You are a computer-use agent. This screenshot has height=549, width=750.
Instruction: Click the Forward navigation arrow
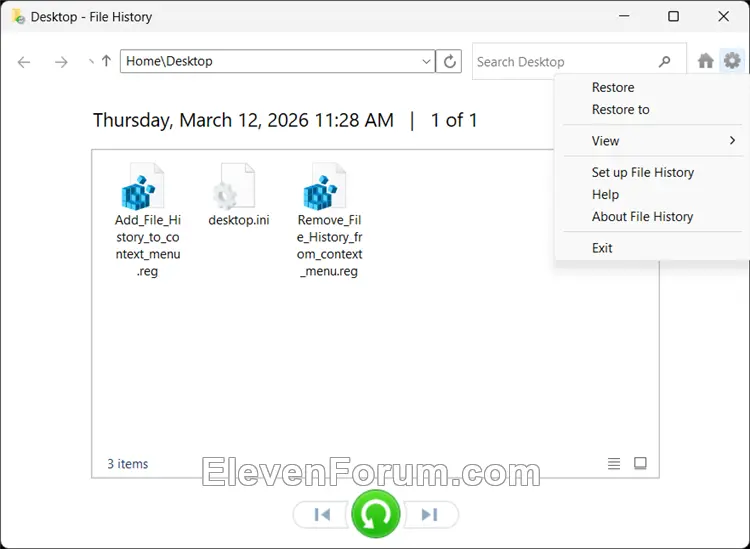pyautogui.click(x=61, y=62)
